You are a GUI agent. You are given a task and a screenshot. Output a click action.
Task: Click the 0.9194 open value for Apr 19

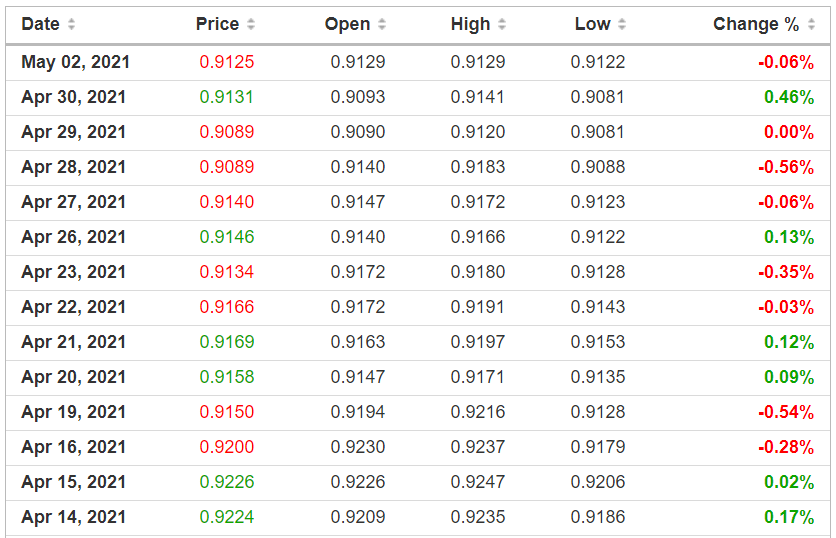click(x=357, y=412)
